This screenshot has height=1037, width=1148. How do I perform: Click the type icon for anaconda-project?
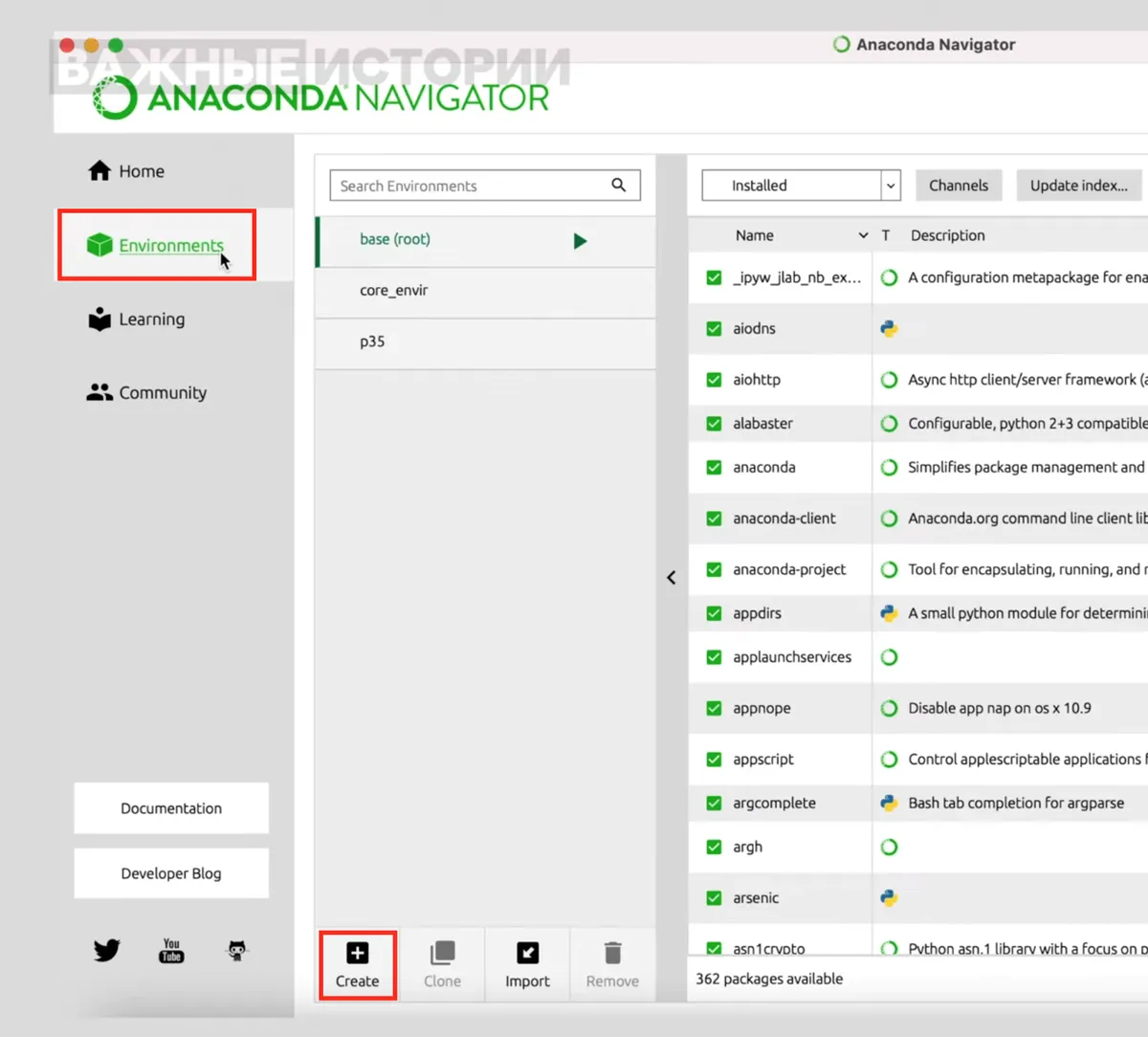tap(889, 569)
